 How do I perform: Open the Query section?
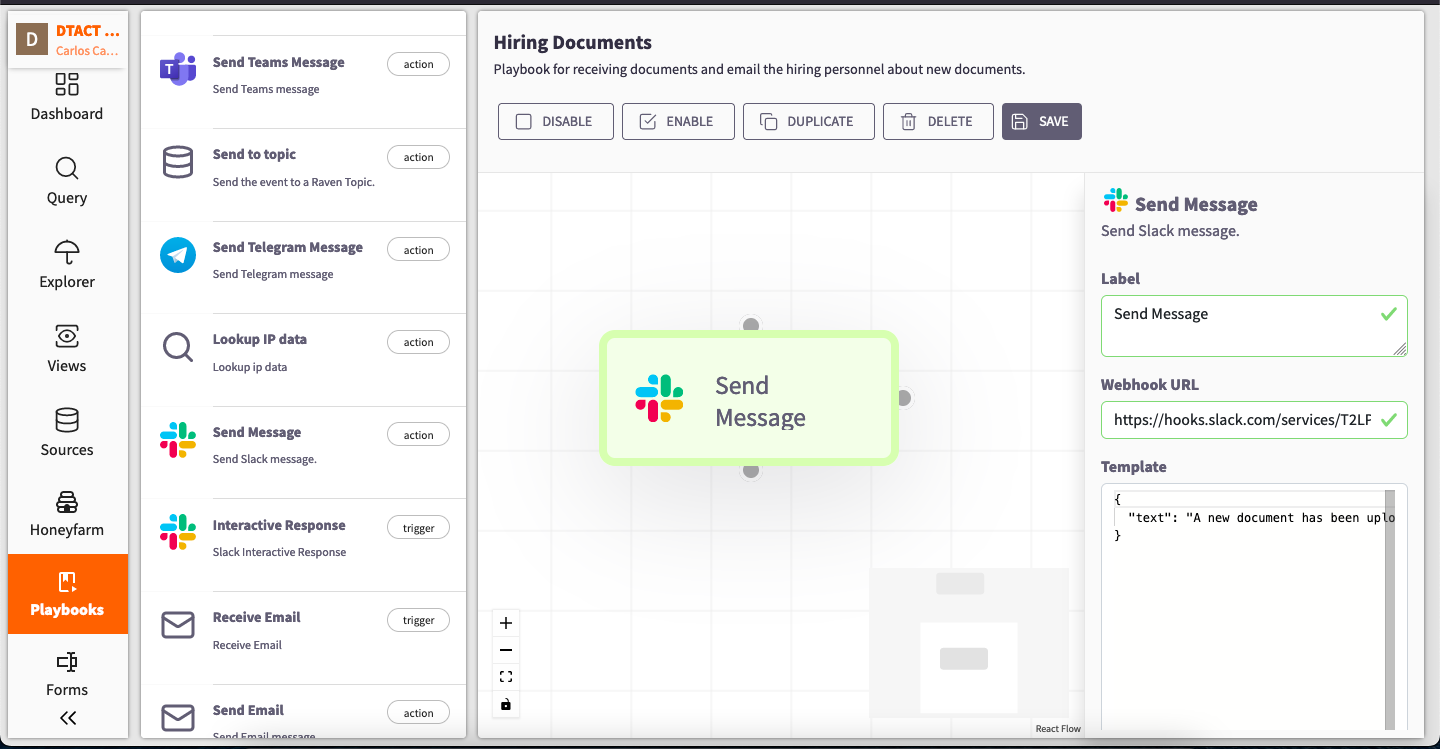pos(67,181)
